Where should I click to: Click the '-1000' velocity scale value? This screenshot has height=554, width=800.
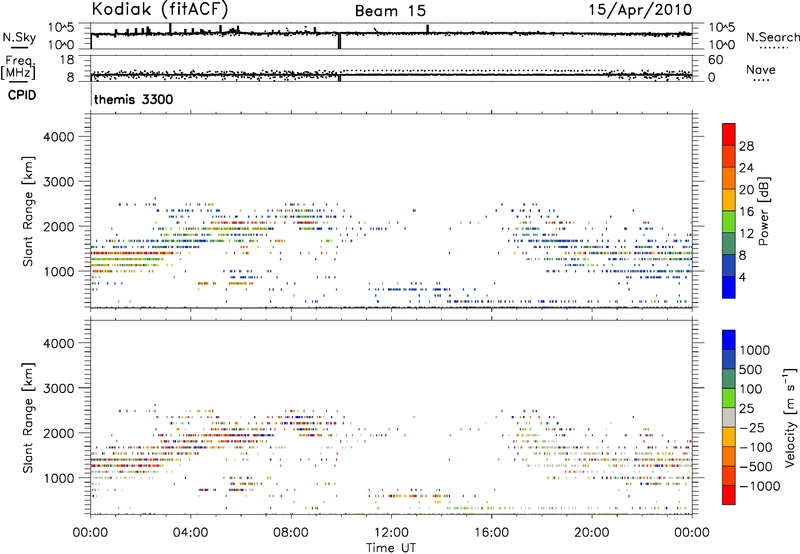(x=759, y=486)
